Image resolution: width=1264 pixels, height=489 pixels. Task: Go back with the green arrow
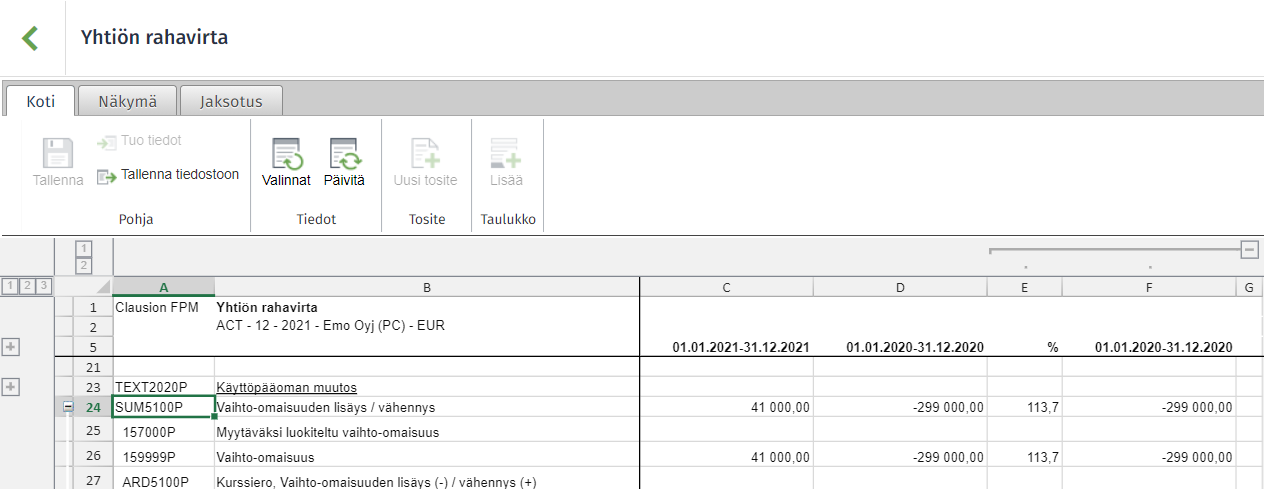coord(30,38)
